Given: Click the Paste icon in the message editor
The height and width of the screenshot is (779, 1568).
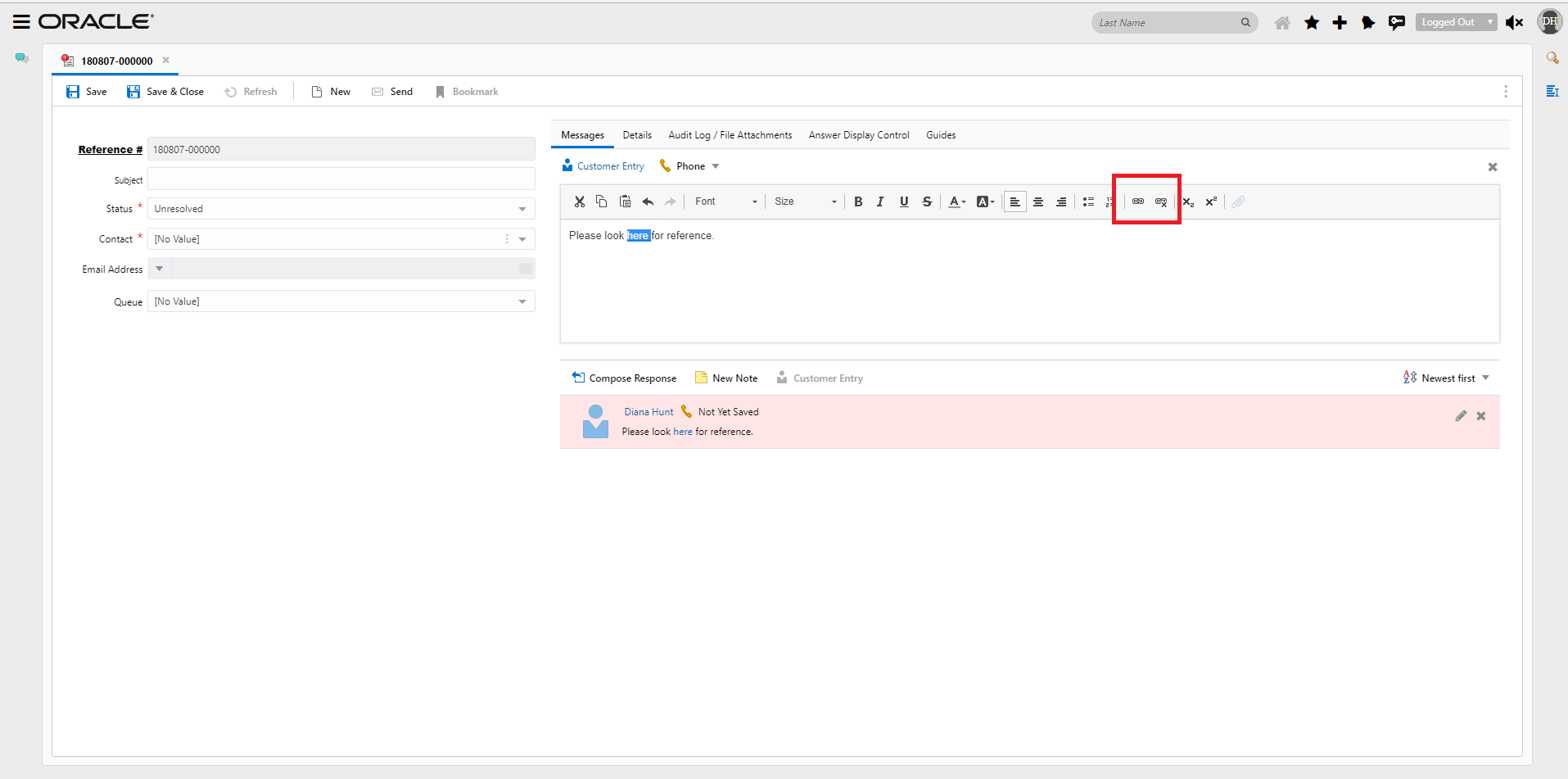Looking at the screenshot, I should click(625, 202).
